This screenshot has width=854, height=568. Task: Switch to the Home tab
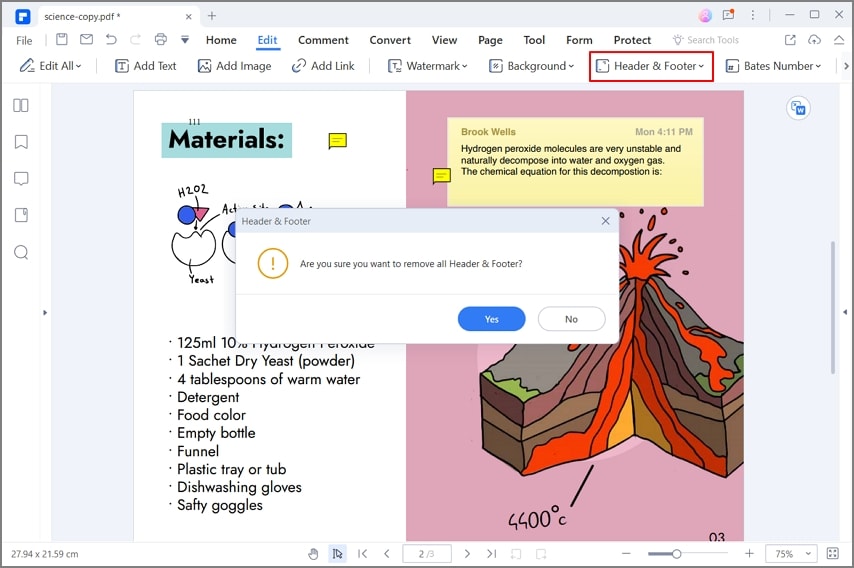[x=221, y=40]
